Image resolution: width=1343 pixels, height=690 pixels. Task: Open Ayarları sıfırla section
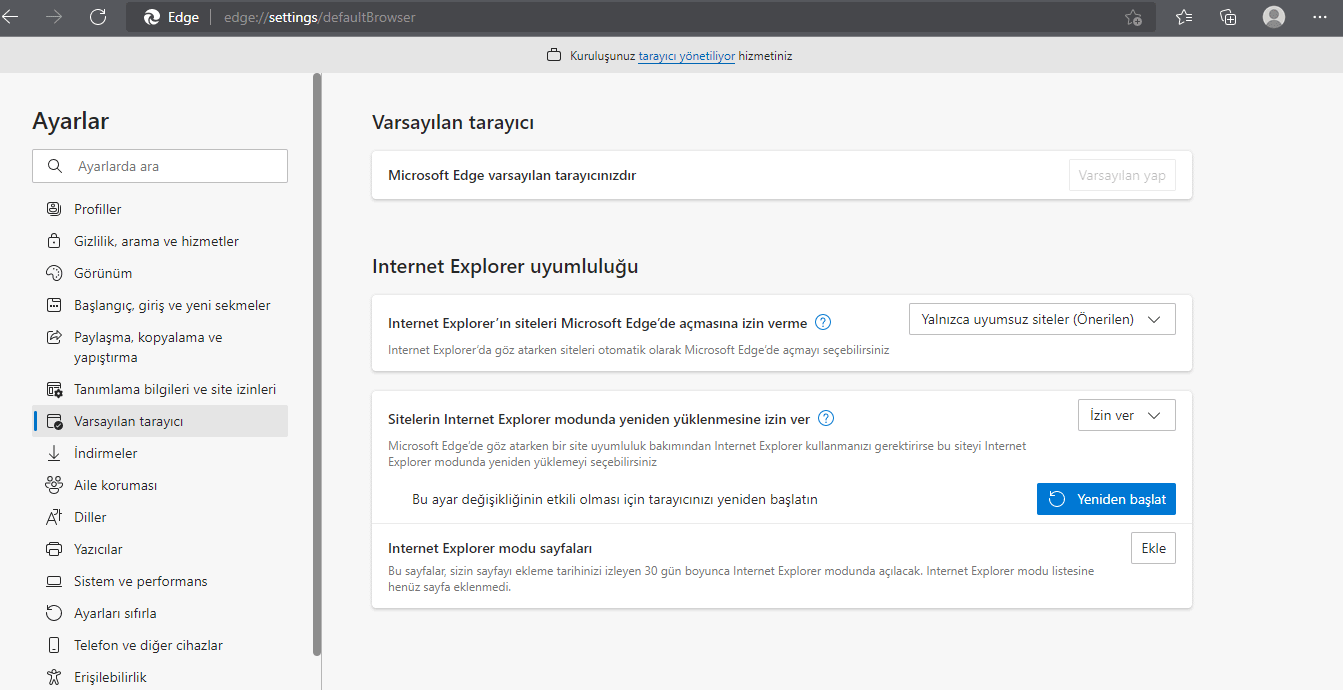pyautogui.click(x=160, y=613)
